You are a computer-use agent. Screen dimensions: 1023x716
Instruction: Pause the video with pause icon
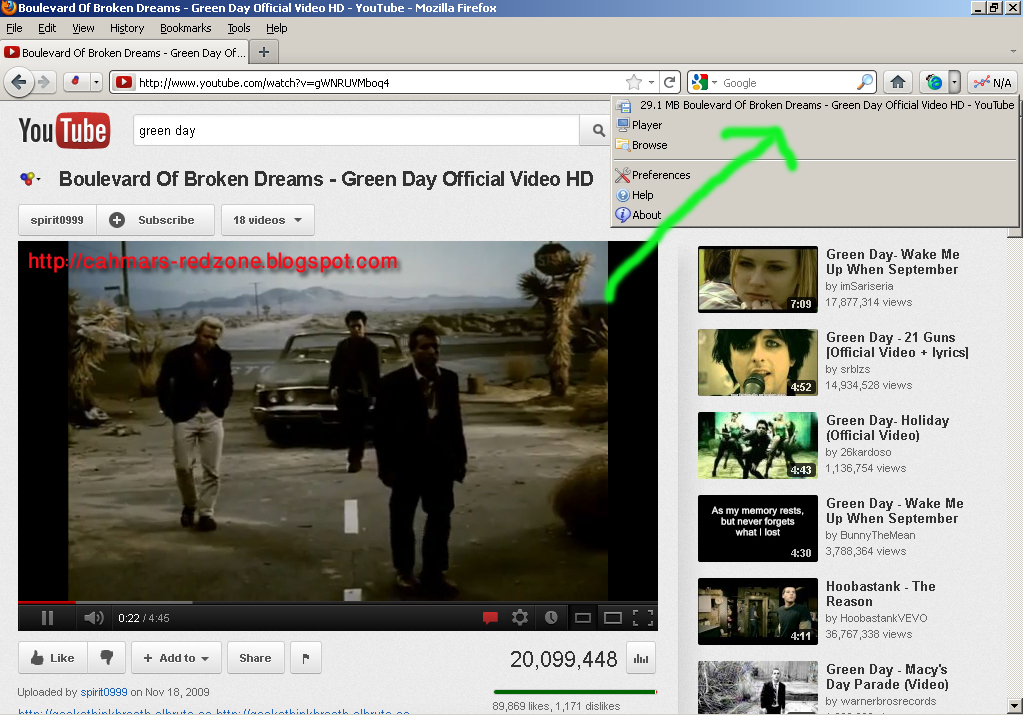point(47,617)
